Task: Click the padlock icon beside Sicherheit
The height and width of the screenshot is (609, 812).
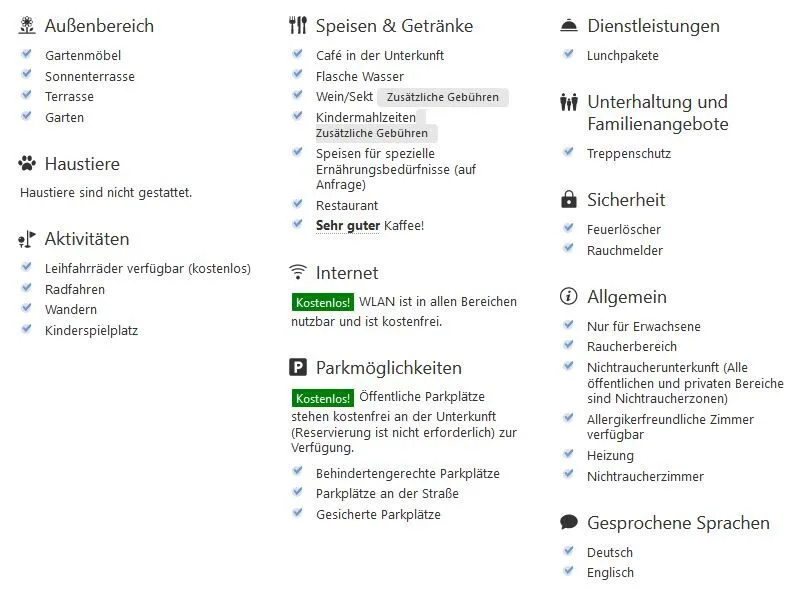Action: (x=569, y=199)
